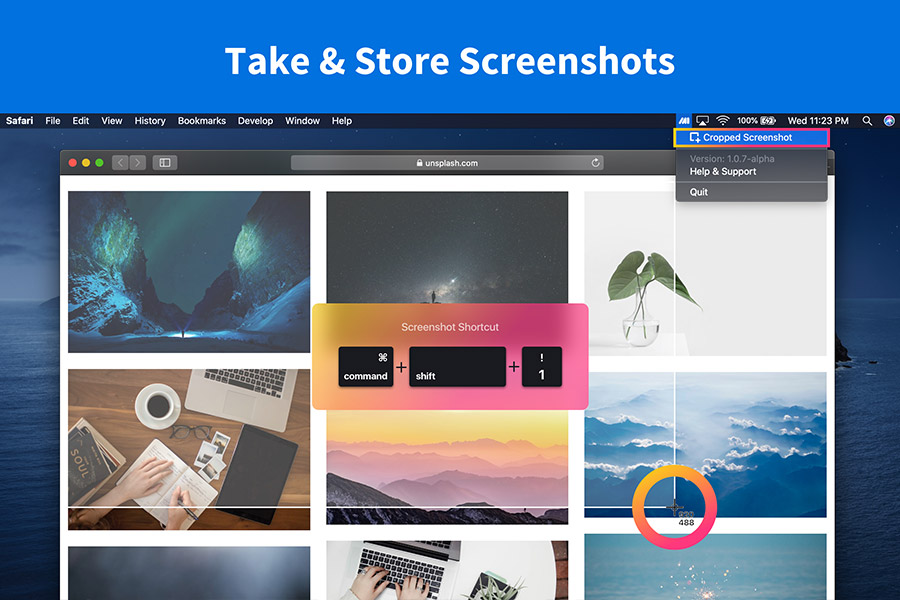The width and height of the screenshot is (900, 600).
Task: Open the blue misty clouds photo
Action: click(705, 444)
